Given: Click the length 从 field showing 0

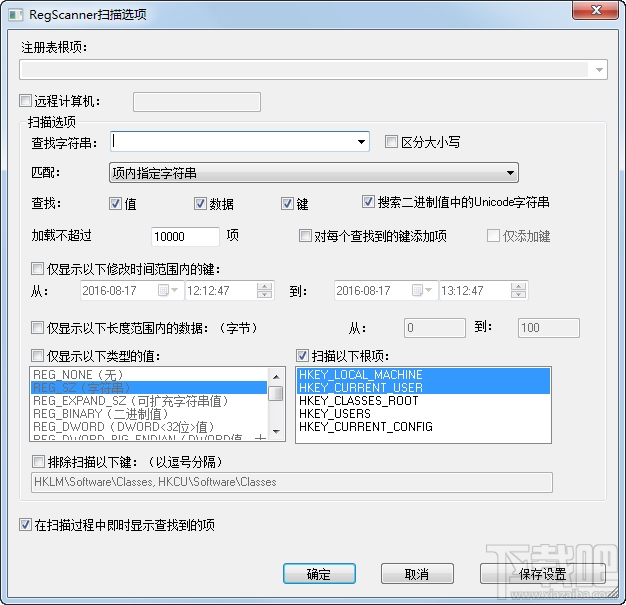Looking at the screenshot, I should (x=435, y=328).
